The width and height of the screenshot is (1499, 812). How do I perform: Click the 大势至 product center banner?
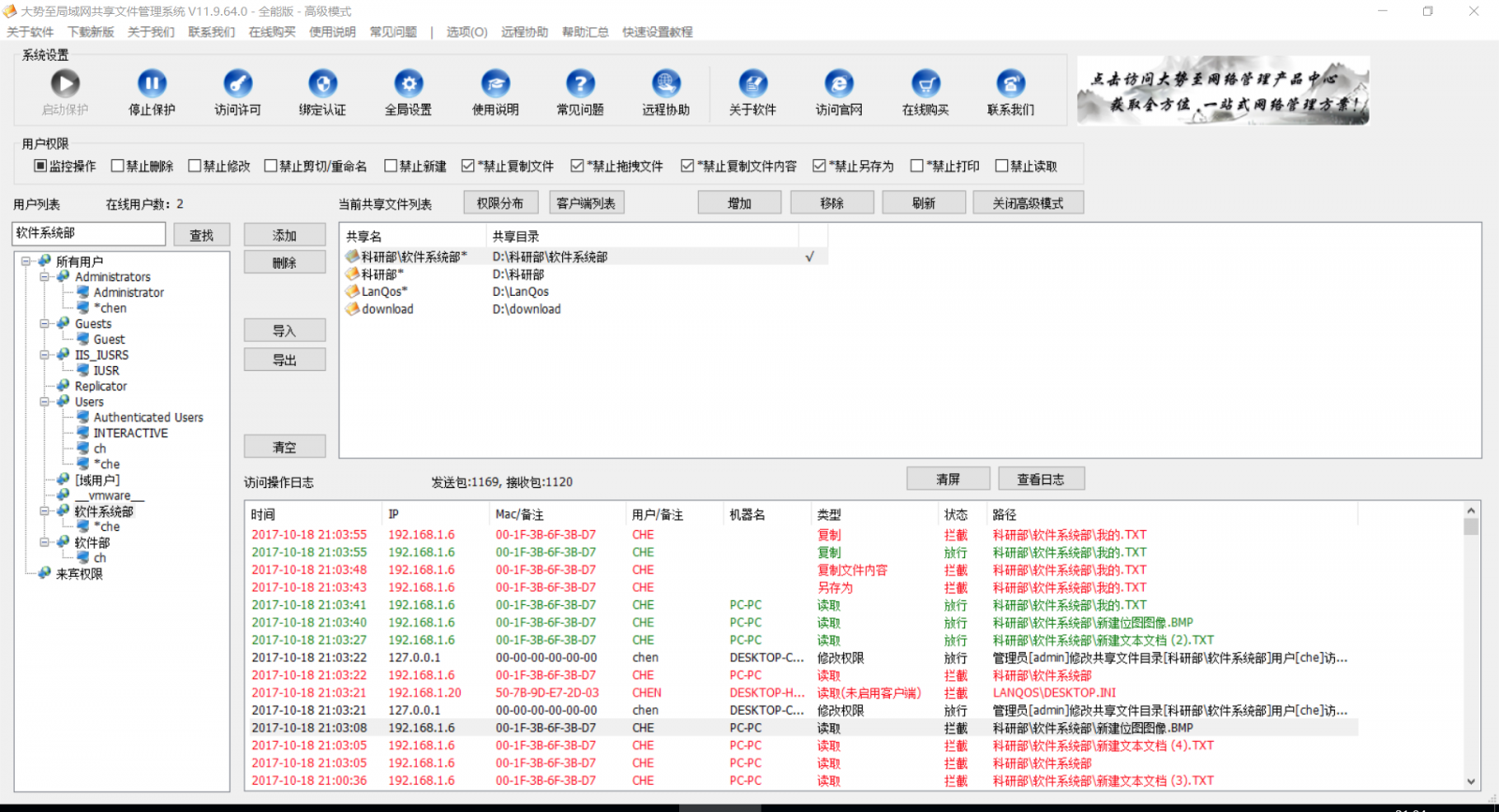pyautogui.click(x=1224, y=90)
